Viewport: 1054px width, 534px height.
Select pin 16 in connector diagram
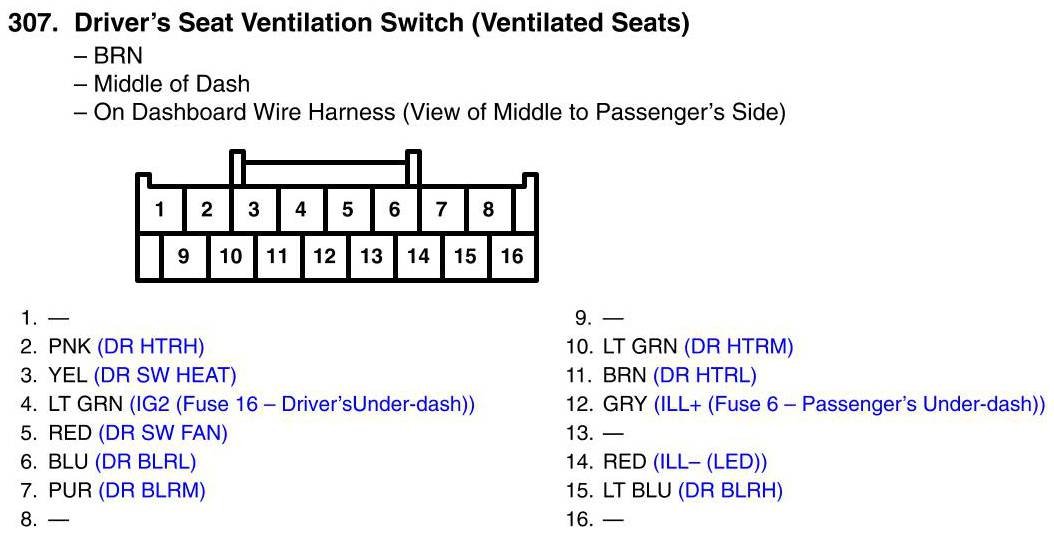[x=512, y=256]
